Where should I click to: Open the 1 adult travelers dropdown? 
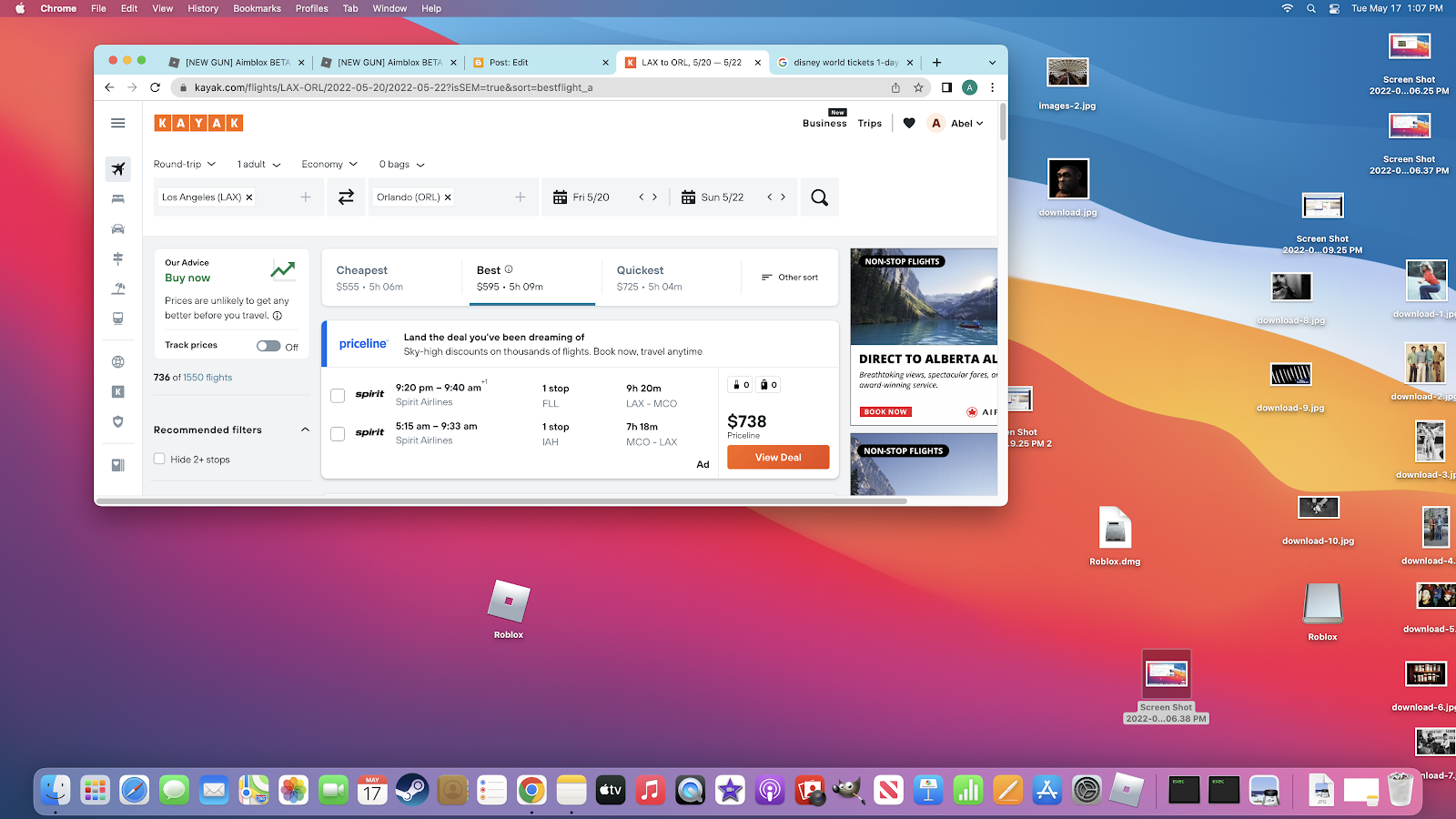[x=258, y=165]
